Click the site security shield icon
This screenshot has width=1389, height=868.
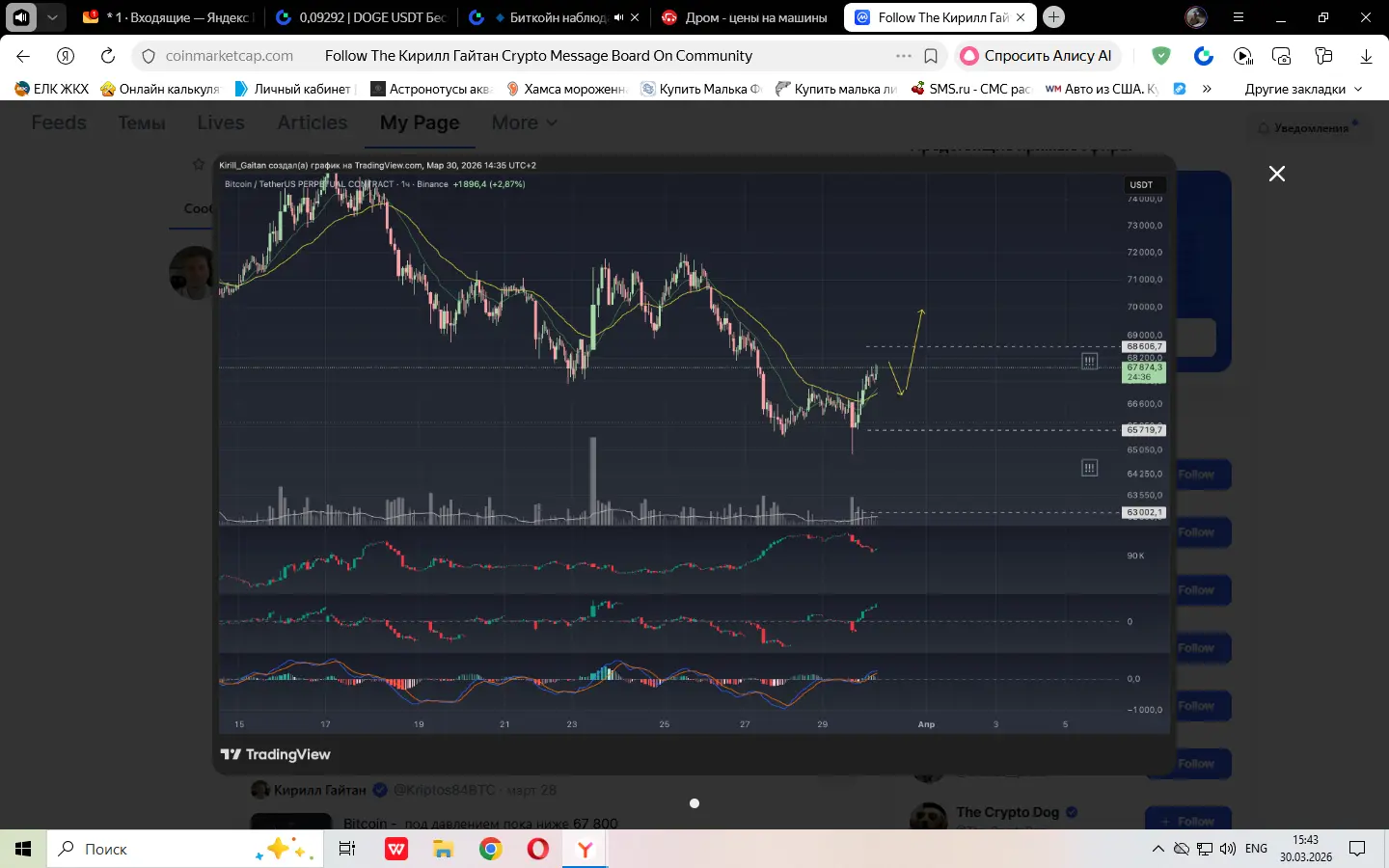point(149,56)
